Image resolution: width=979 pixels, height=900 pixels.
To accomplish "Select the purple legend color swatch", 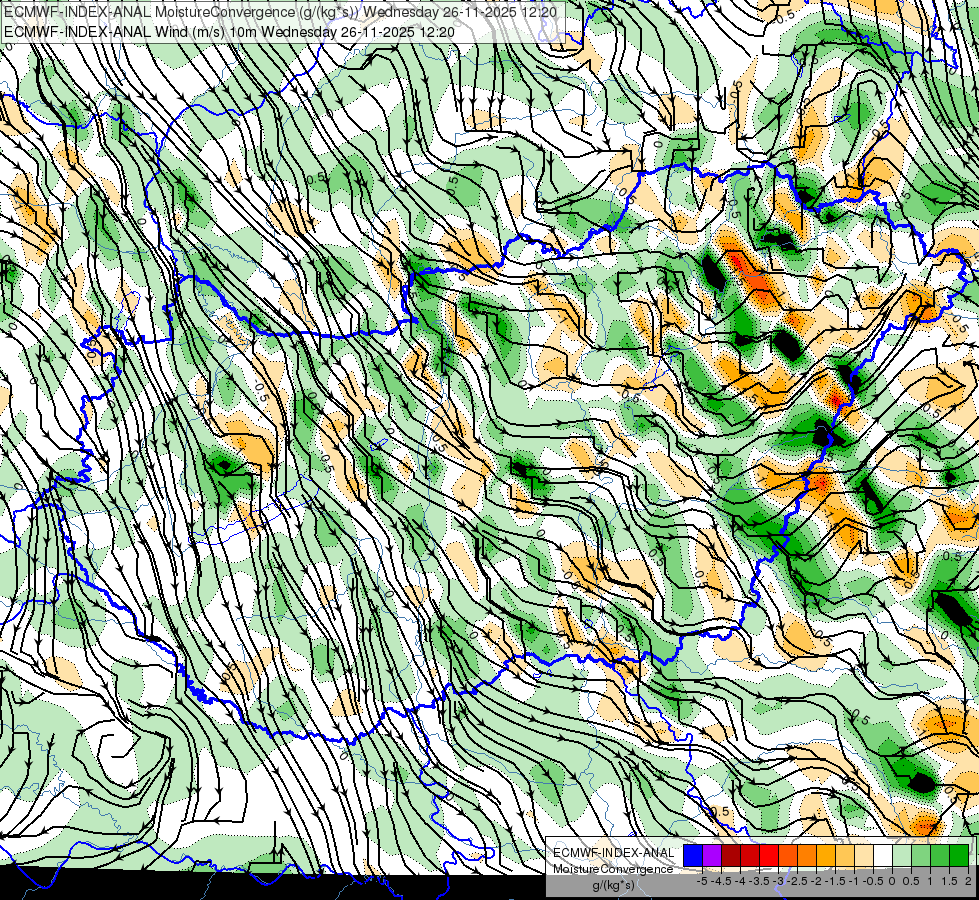I will coord(712,855).
